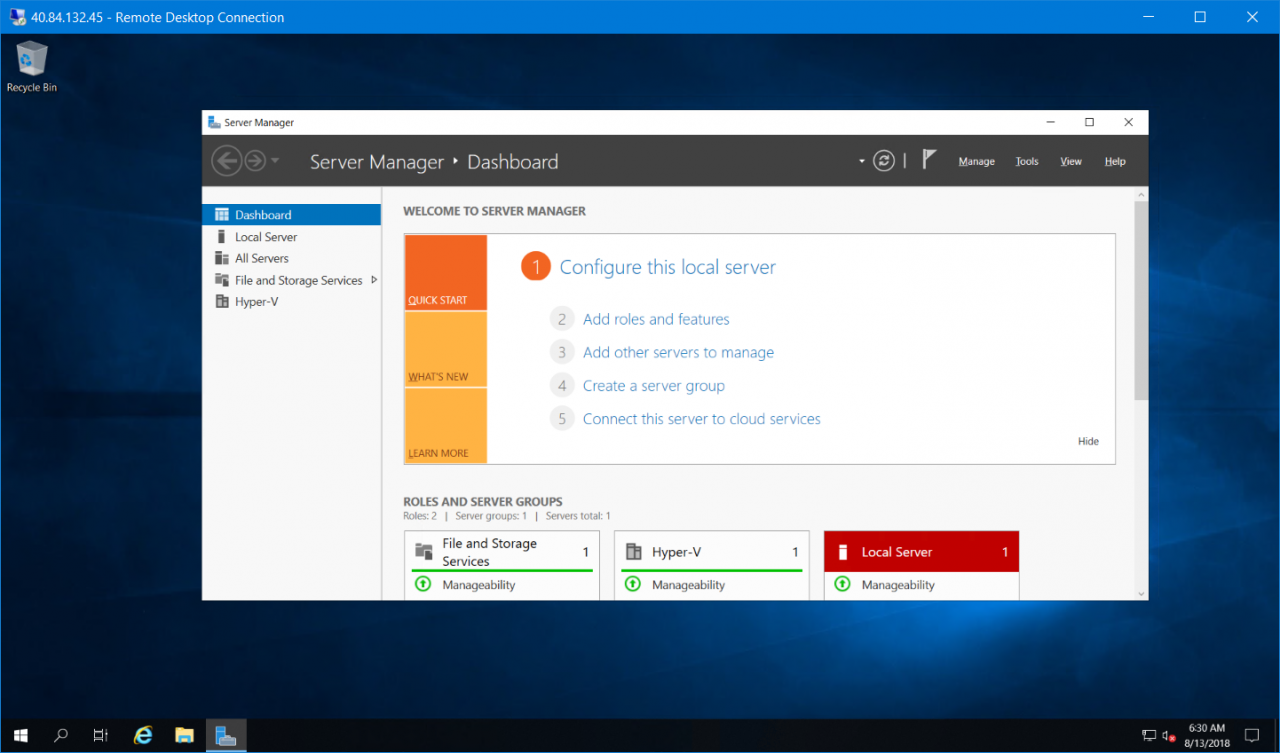Open the Tools menu
The width and height of the screenshot is (1280, 753).
click(x=1027, y=161)
